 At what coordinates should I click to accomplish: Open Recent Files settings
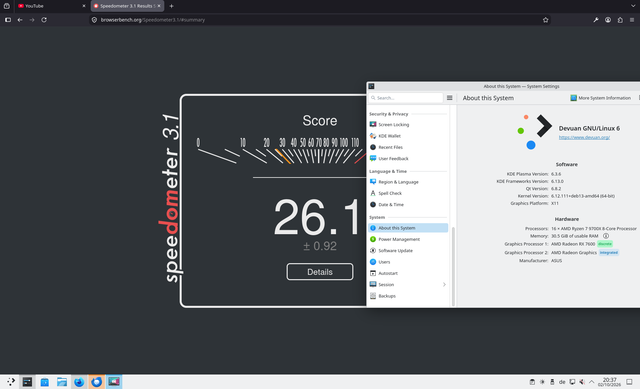click(408, 147)
